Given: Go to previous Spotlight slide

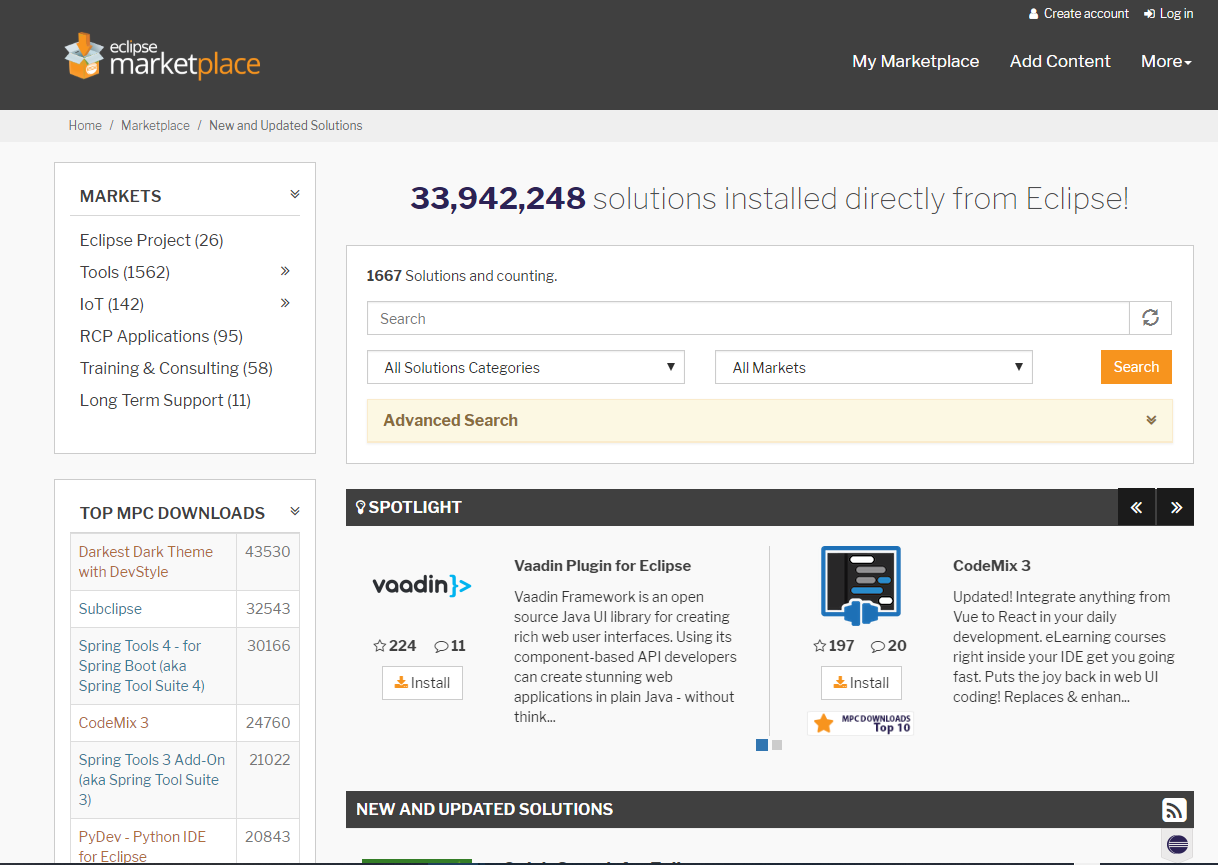Looking at the screenshot, I should coord(1136,507).
